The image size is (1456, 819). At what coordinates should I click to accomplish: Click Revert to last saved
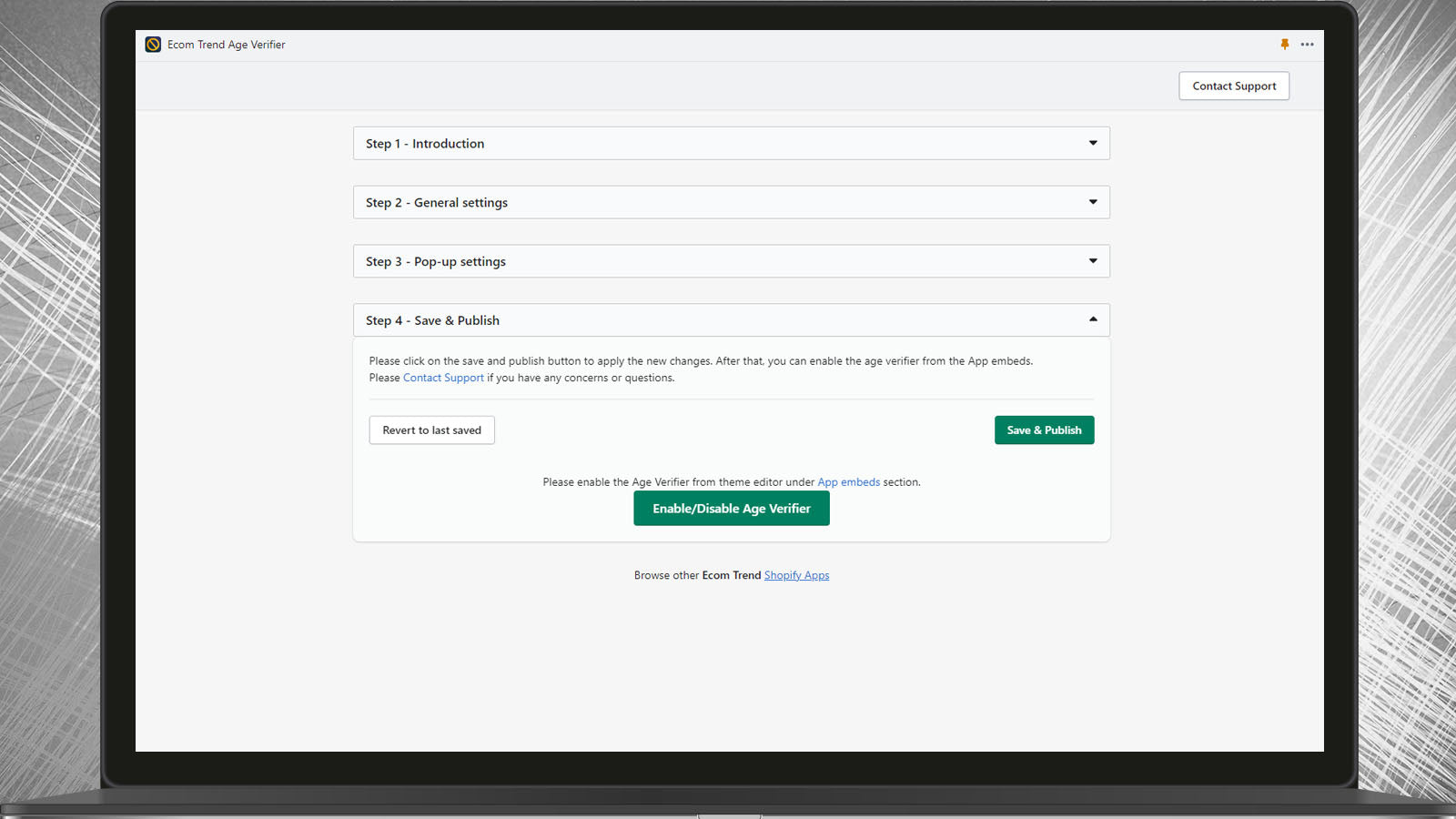(x=431, y=430)
